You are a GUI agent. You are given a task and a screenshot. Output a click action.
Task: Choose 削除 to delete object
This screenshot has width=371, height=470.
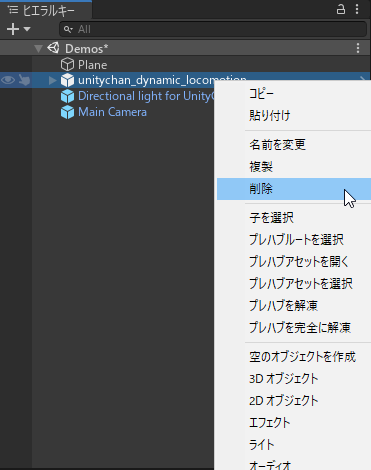[x=294, y=189]
